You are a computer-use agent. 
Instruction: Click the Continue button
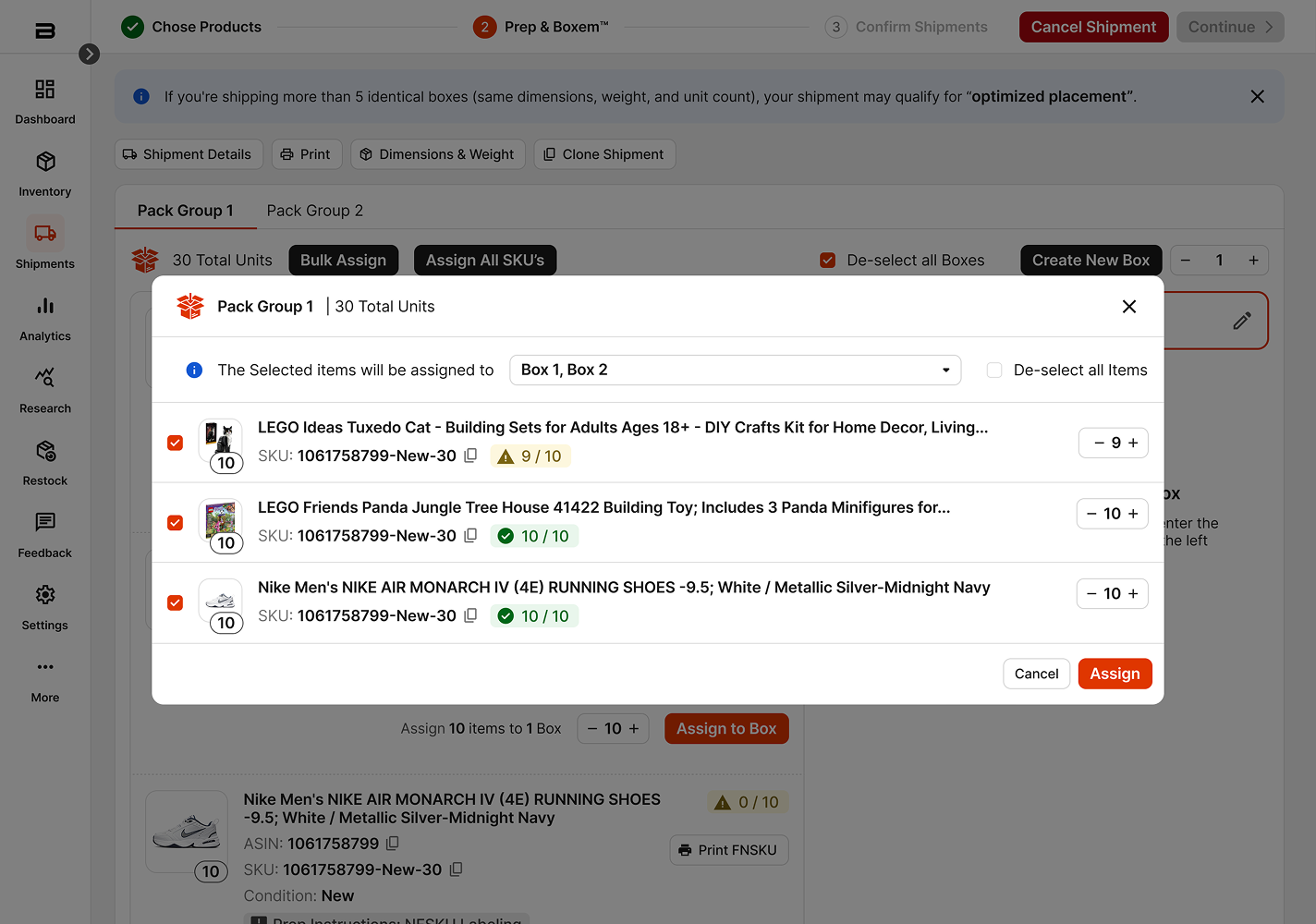pyautogui.click(x=1230, y=27)
